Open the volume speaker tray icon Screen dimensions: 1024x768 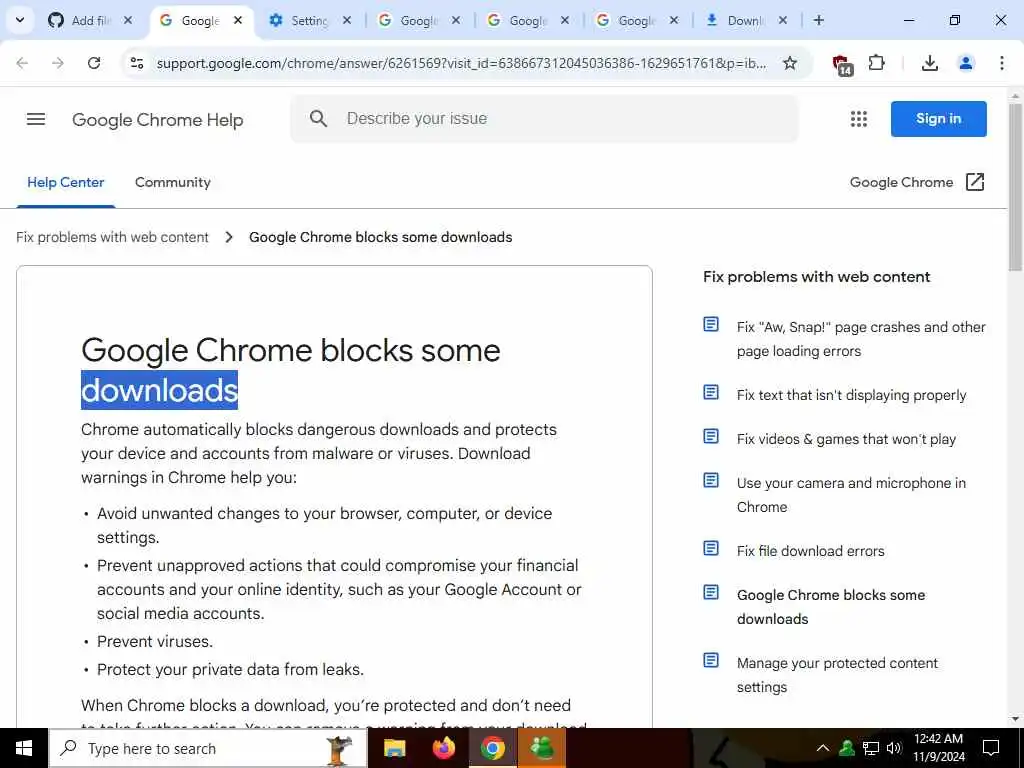893,748
